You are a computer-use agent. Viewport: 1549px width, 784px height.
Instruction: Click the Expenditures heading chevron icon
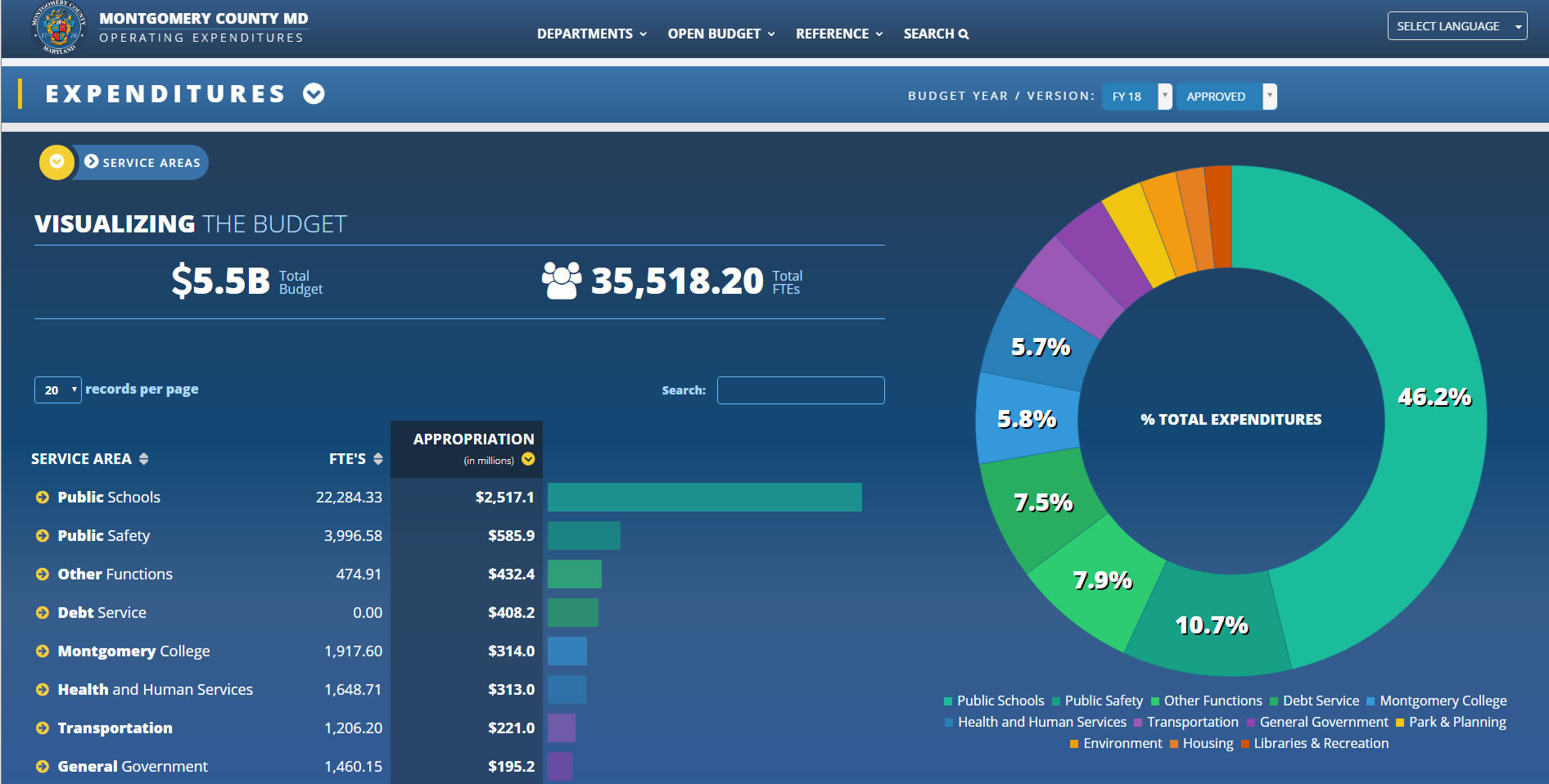pyautogui.click(x=314, y=94)
